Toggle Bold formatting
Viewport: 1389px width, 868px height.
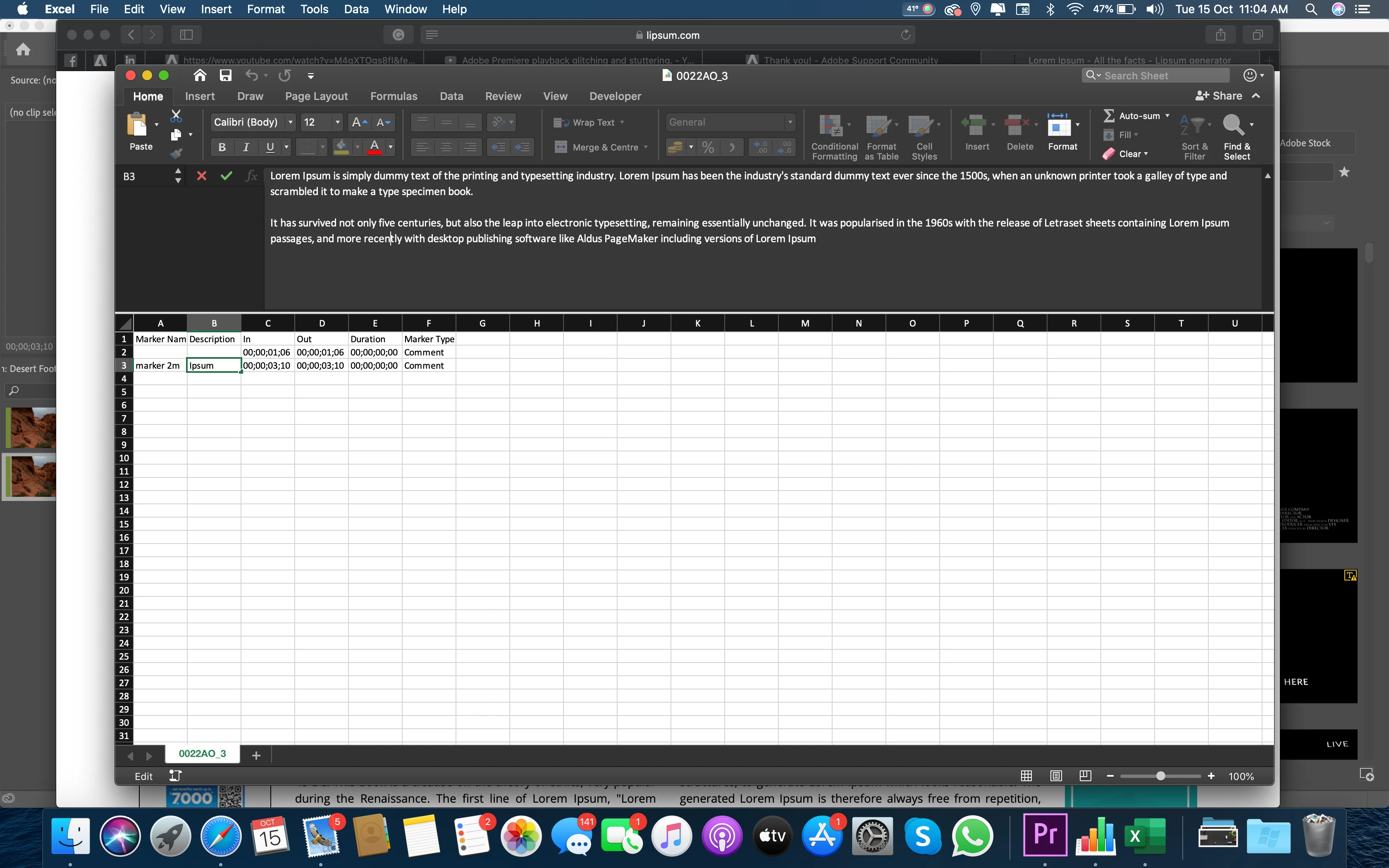tap(222, 148)
